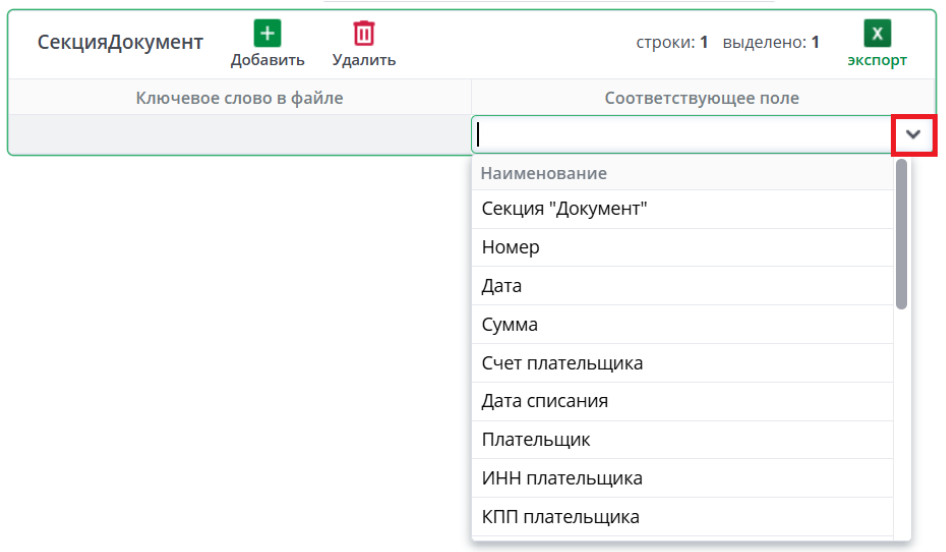
Task: Select 'Счет плательщика' option
Action: pyautogui.click(x=562, y=363)
